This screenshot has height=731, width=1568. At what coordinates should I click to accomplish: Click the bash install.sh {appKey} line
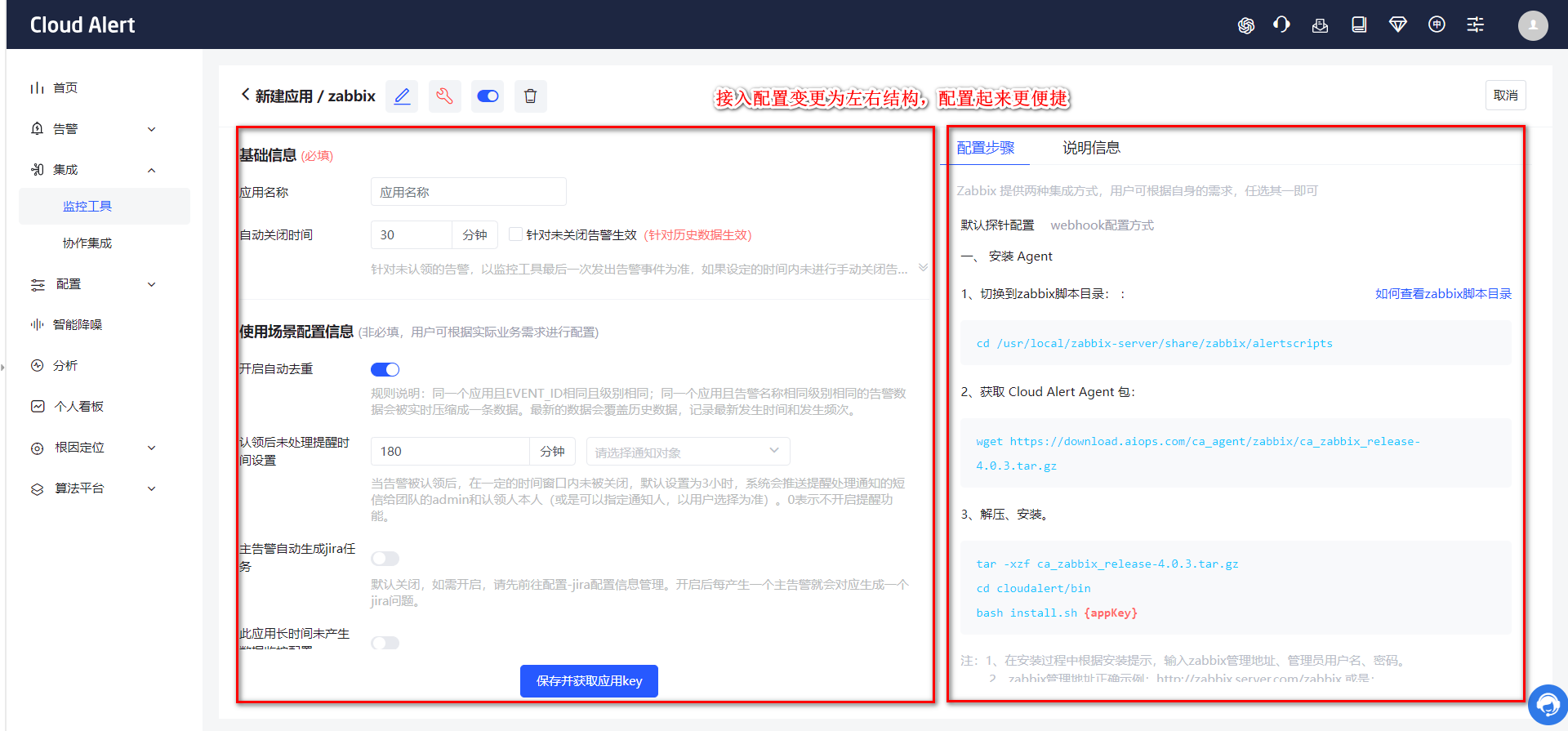click(1057, 613)
